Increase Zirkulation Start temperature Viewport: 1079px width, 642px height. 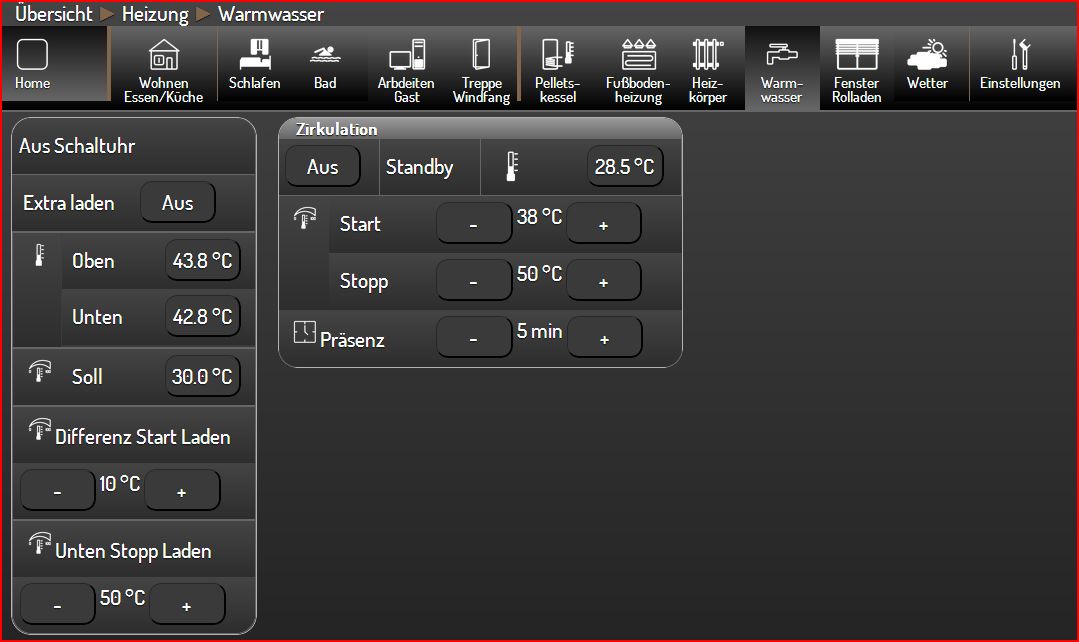coord(603,225)
